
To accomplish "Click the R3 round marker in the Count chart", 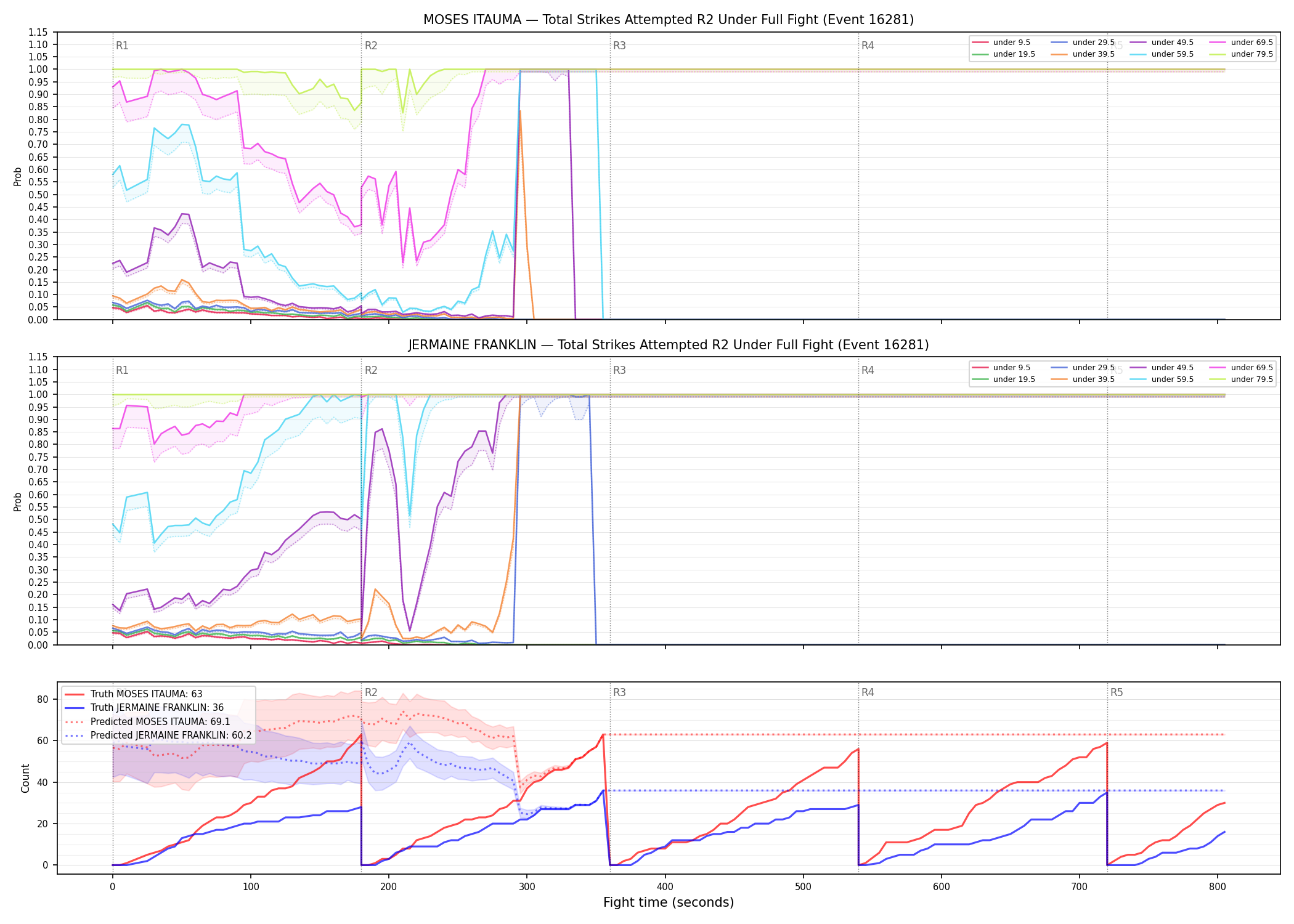I will (x=619, y=692).
